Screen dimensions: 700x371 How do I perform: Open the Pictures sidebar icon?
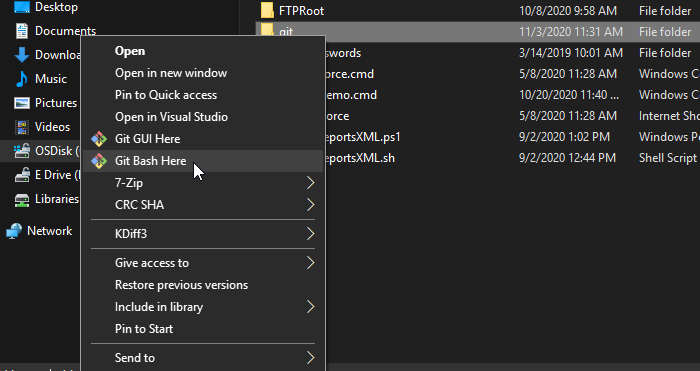[21, 103]
